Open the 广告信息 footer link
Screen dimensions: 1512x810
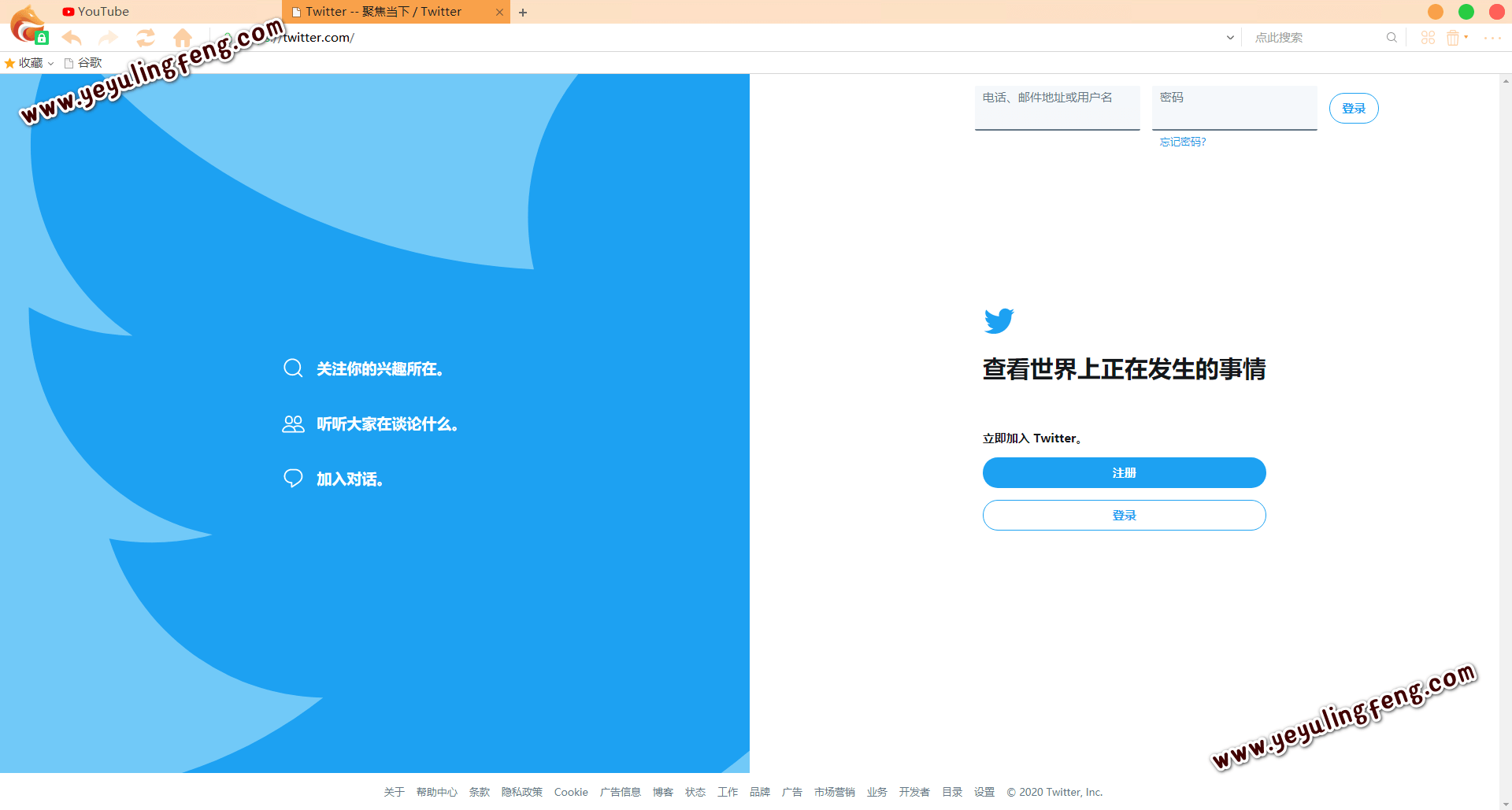621,792
